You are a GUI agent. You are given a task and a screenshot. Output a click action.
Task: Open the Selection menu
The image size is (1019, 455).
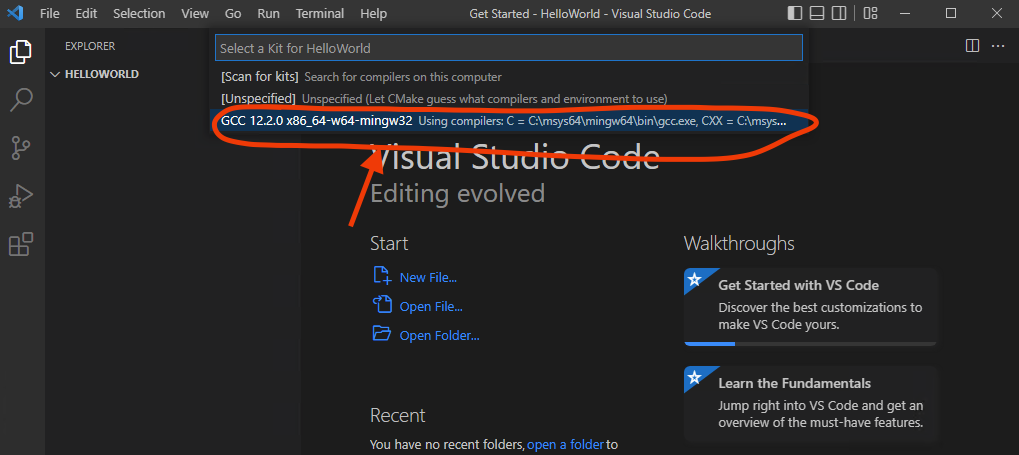tap(139, 14)
